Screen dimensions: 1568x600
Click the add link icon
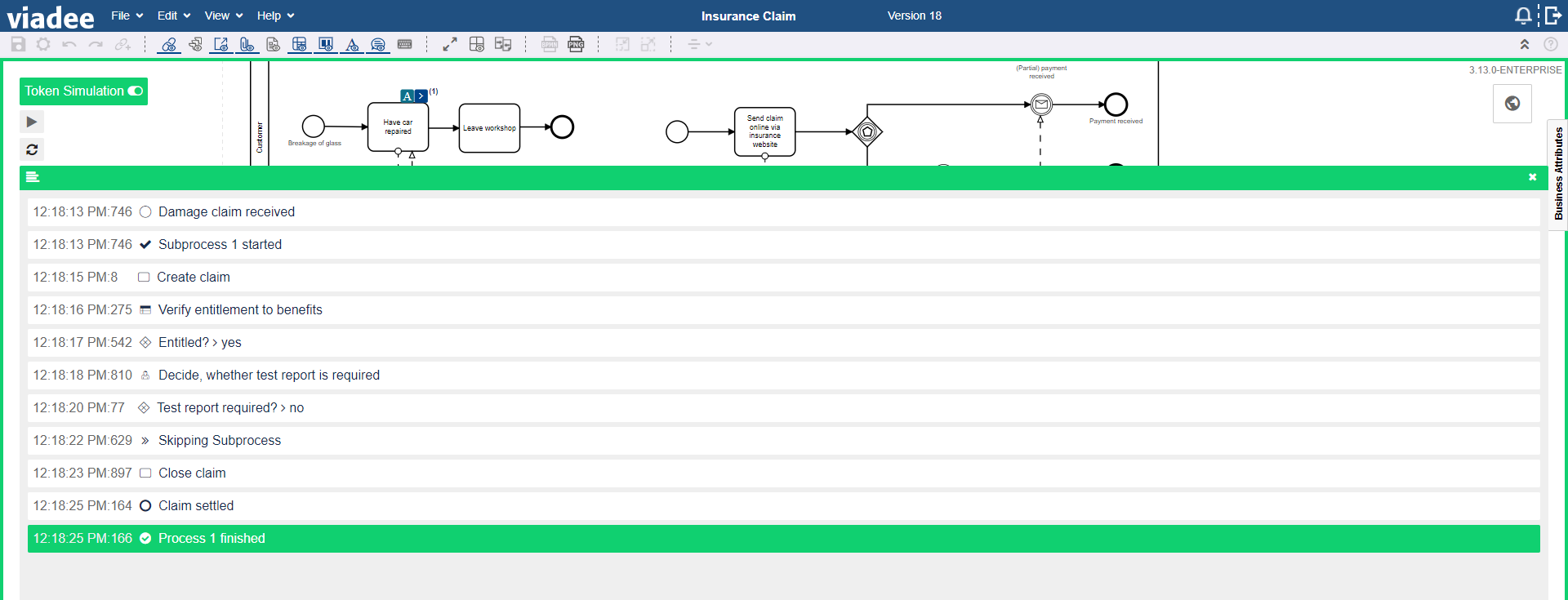point(122,44)
